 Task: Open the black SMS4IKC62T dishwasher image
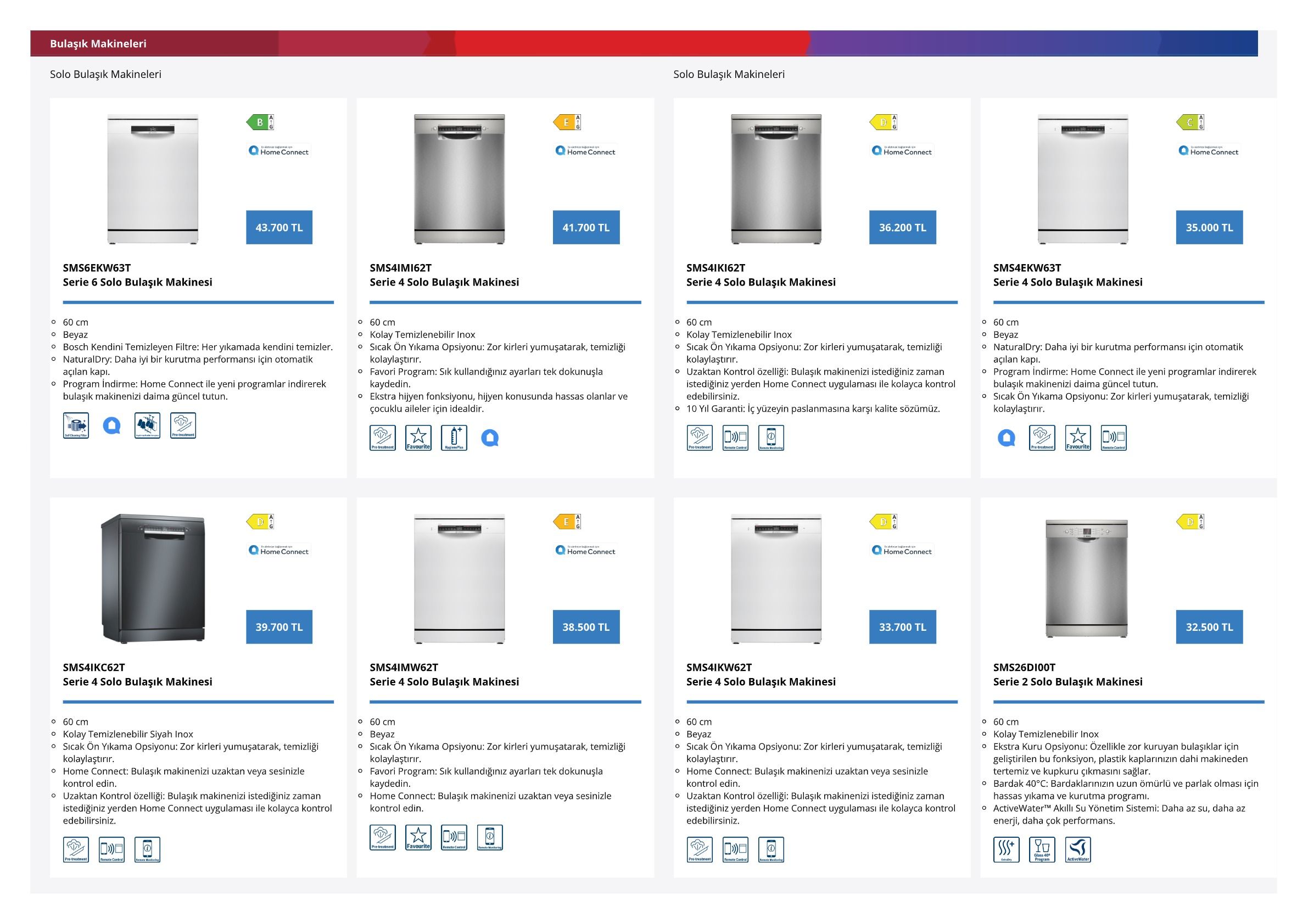coord(153,579)
